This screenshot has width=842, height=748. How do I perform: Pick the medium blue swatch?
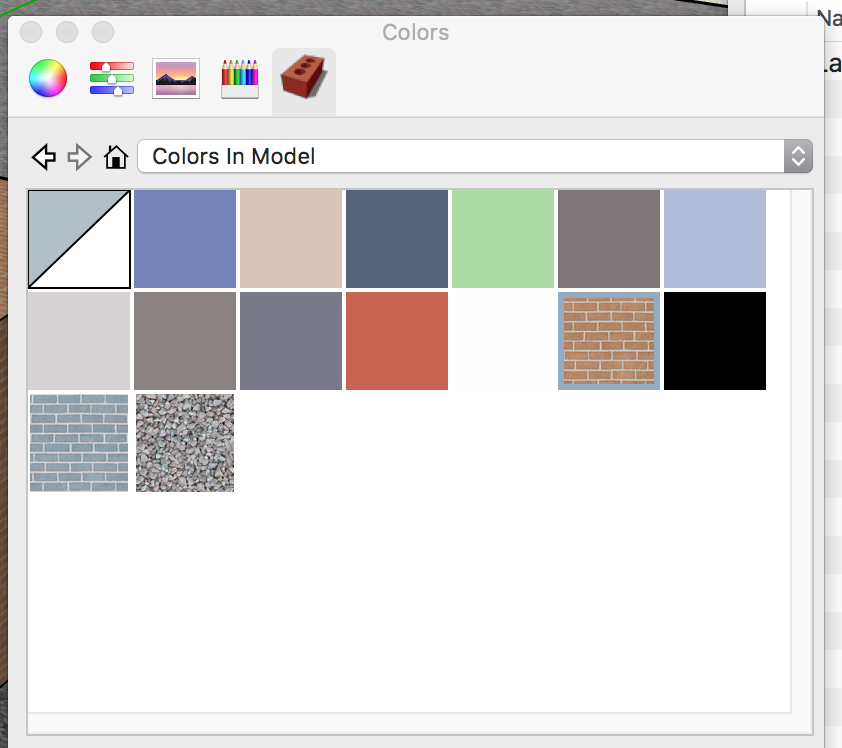[x=185, y=239]
